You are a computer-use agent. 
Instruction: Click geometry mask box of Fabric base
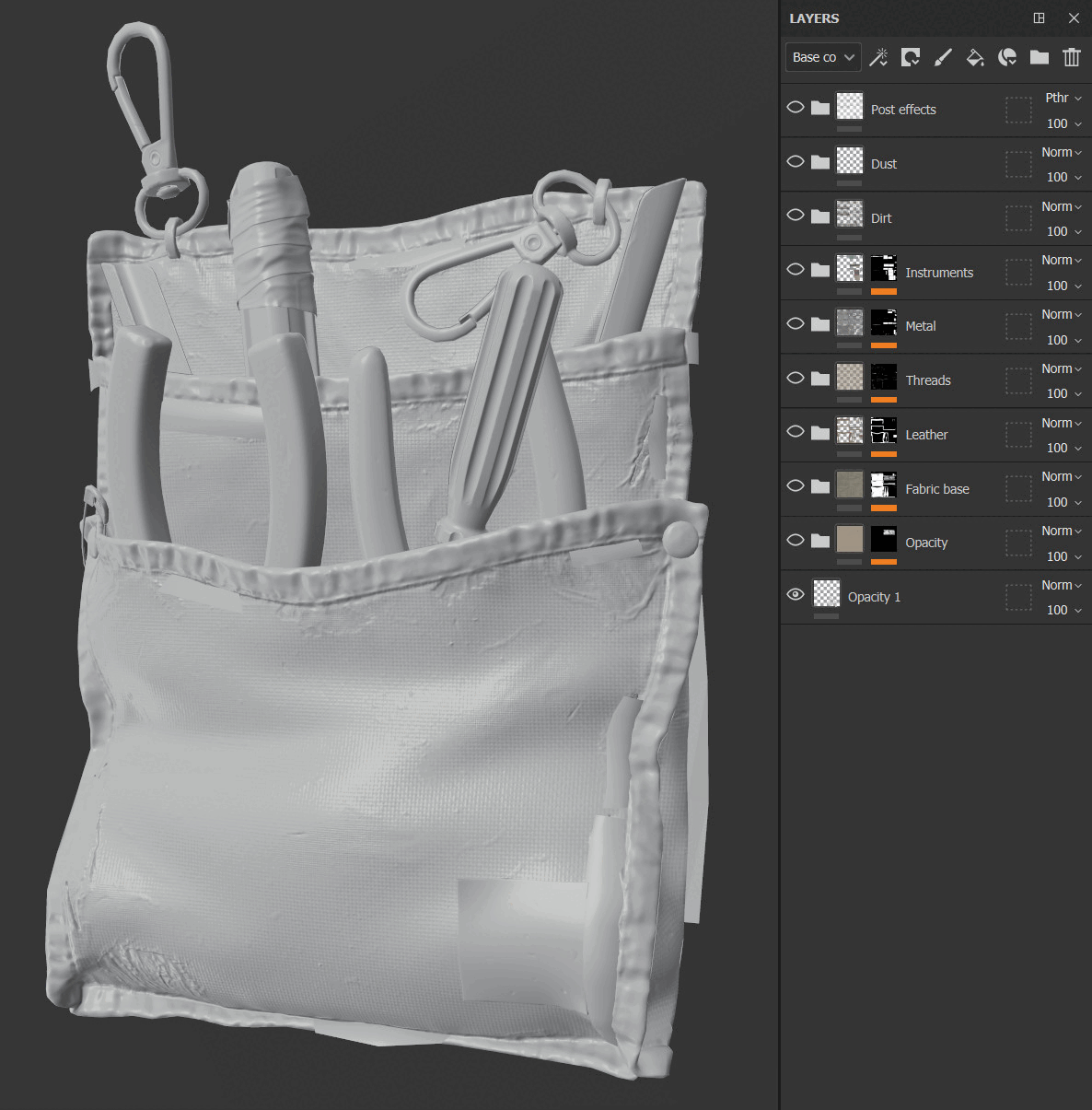tap(1018, 489)
